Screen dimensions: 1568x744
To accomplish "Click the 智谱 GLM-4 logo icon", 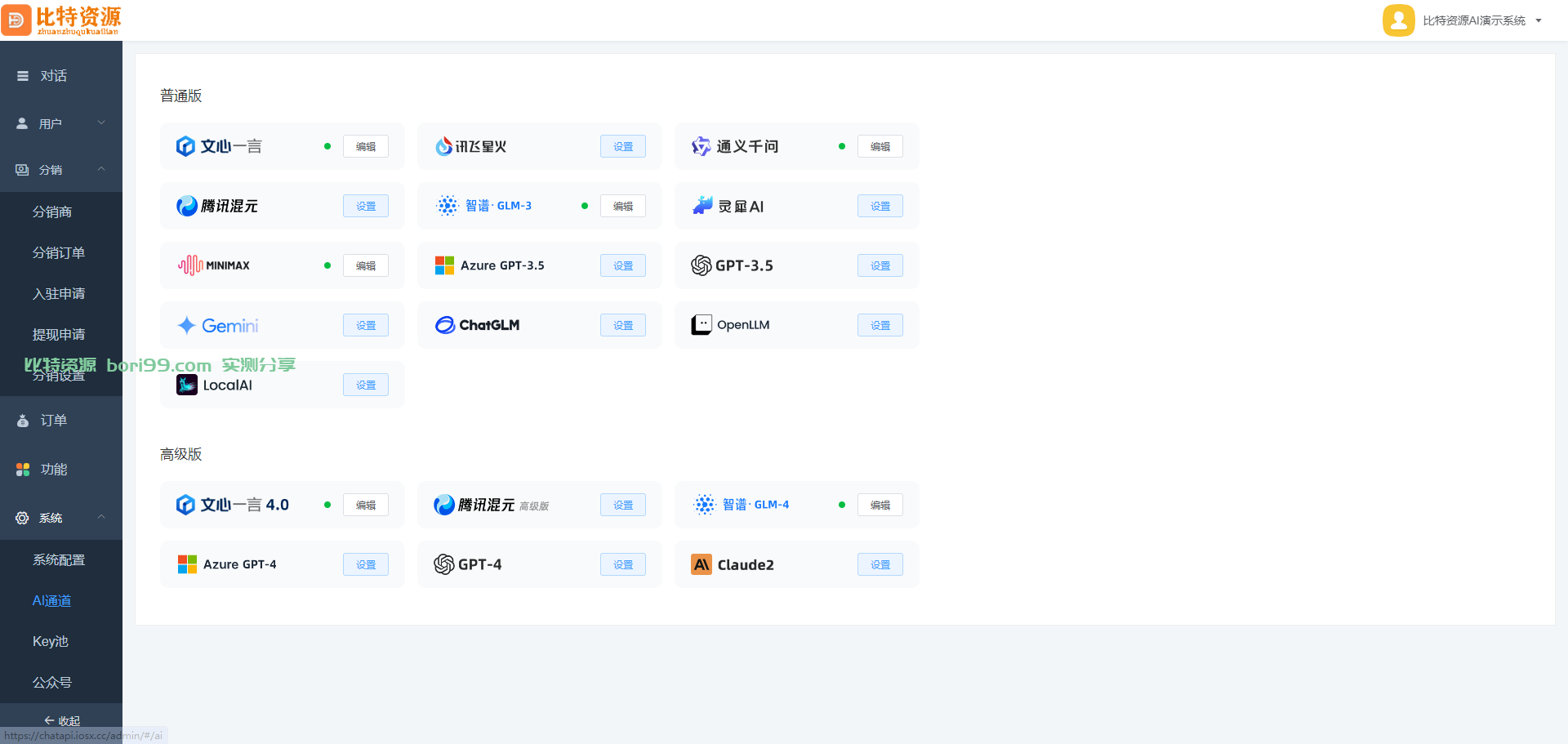I will [705, 505].
